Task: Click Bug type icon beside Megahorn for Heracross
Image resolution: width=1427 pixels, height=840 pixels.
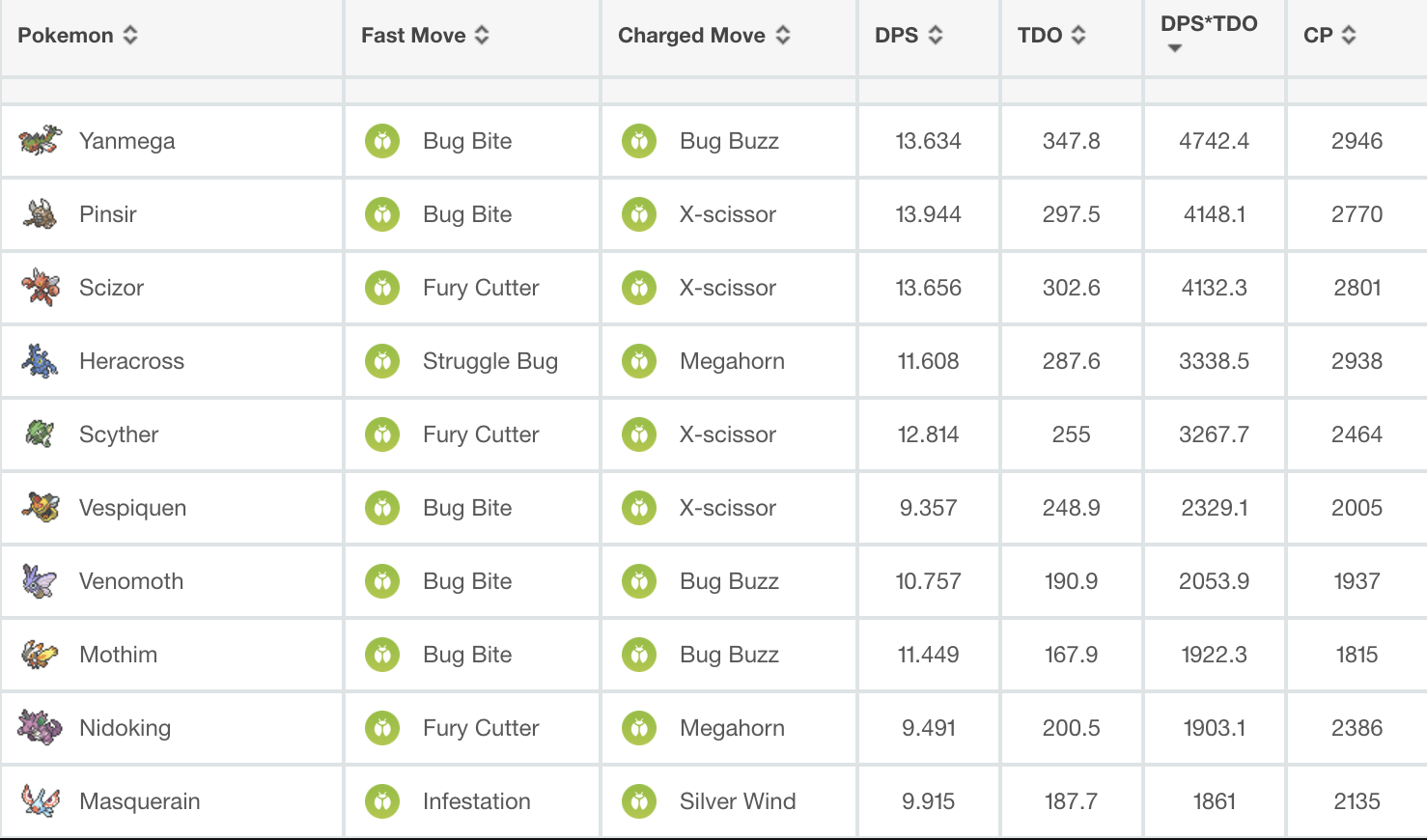Action: (639, 361)
